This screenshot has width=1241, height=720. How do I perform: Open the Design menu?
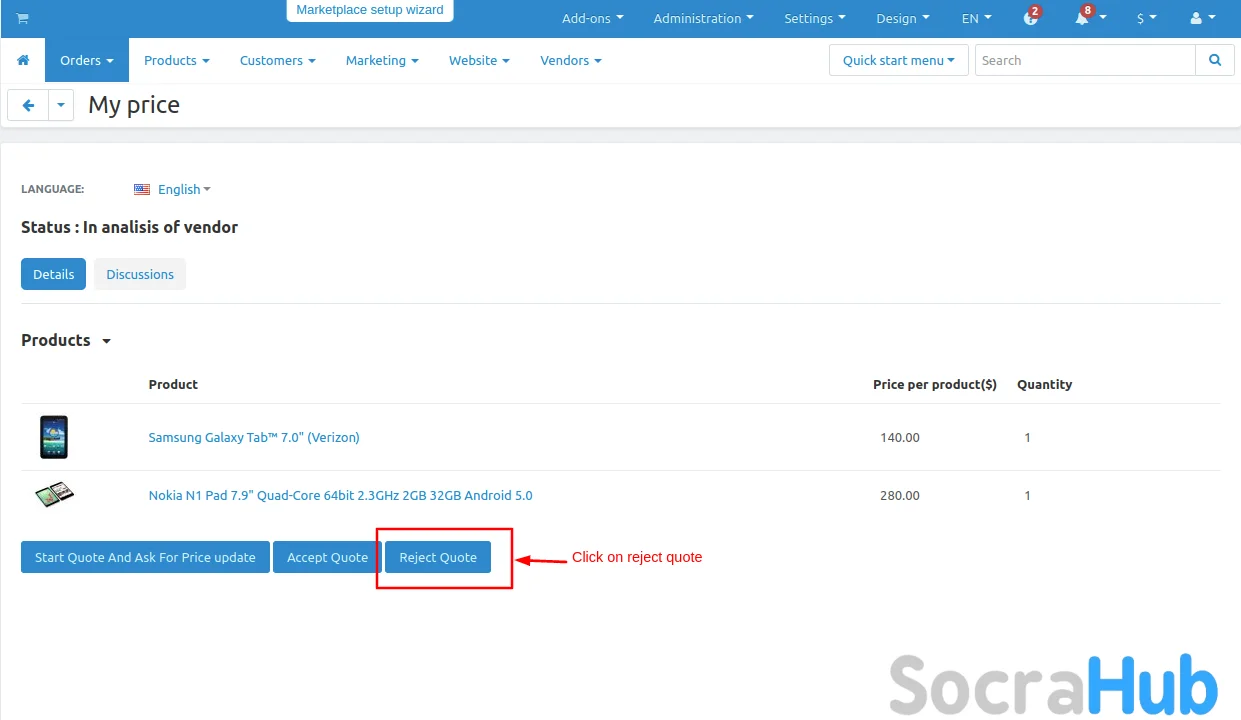(903, 18)
